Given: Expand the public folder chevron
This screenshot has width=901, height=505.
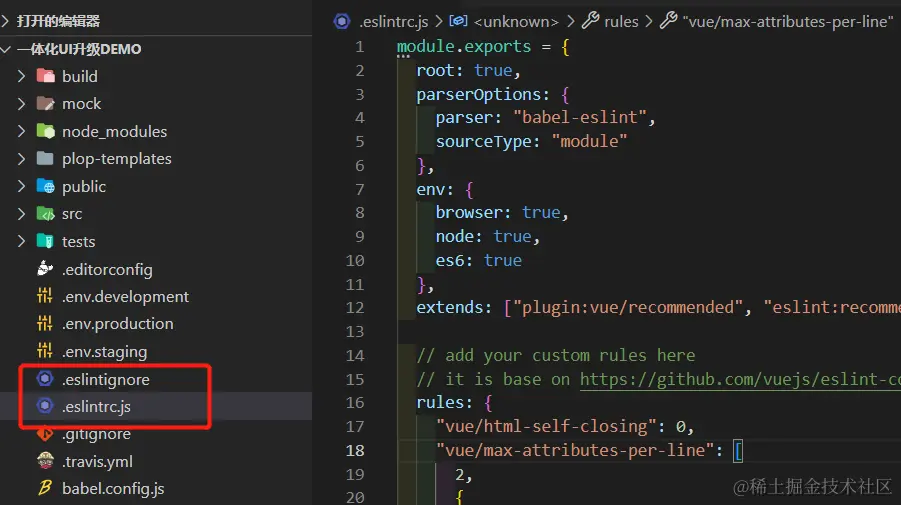Looking at the screenshot, I should click(21, 186).
